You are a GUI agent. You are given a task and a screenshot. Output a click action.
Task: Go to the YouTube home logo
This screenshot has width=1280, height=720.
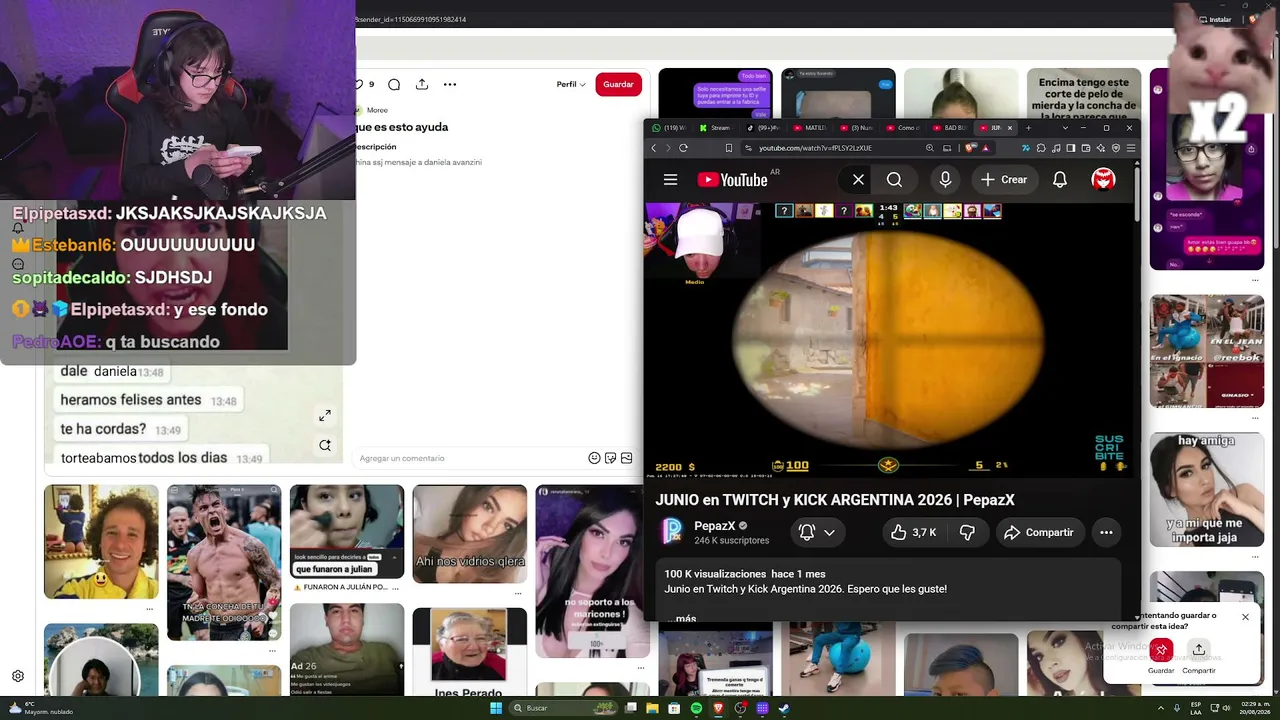[732, 180]
